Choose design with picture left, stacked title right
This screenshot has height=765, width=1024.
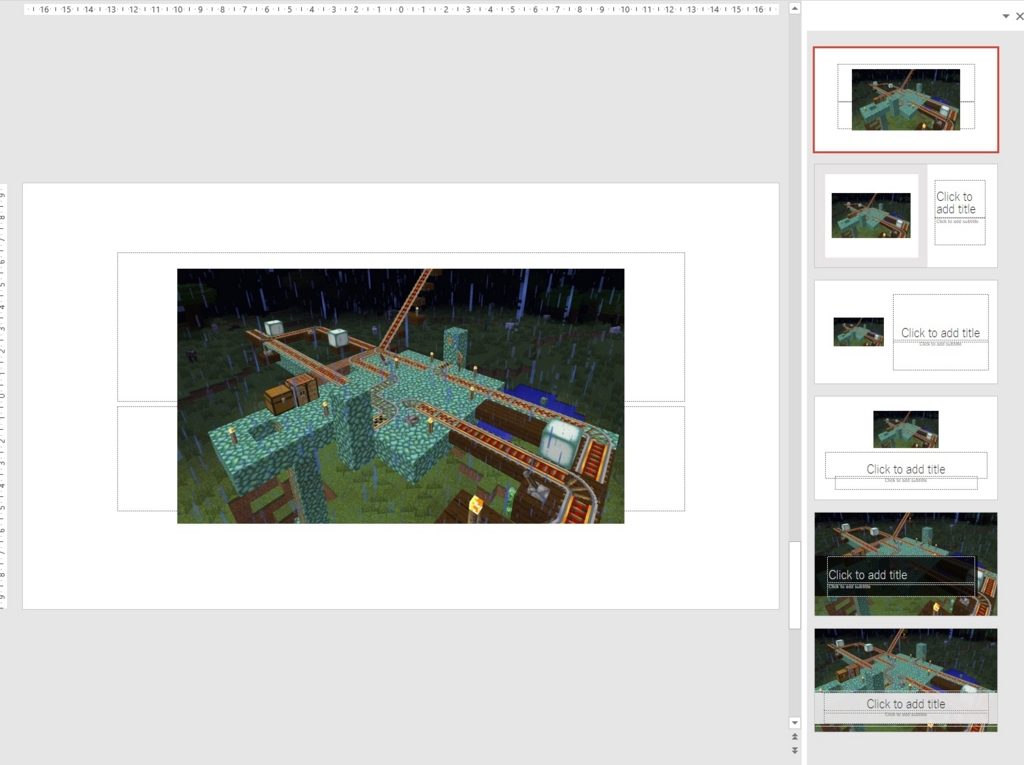pos(906,216)
